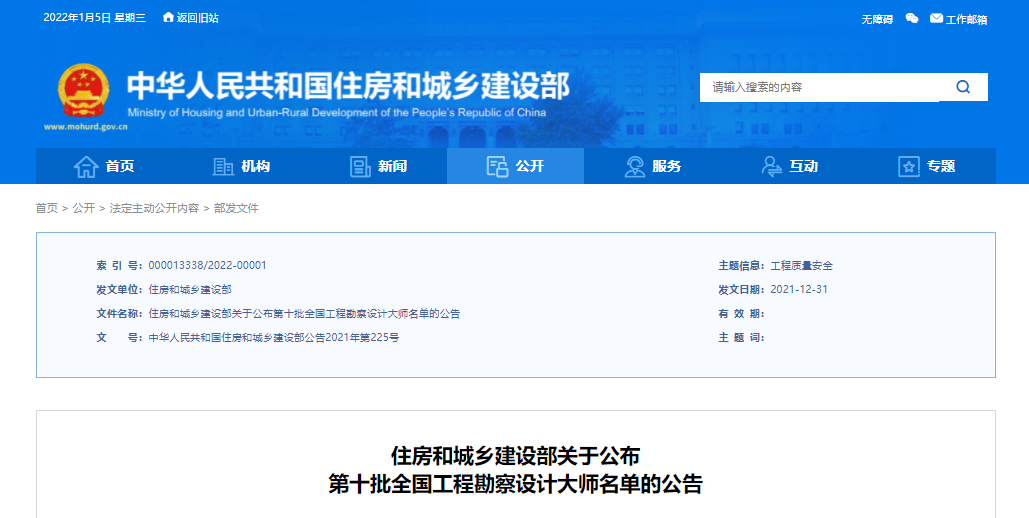Click the envelope icon beside 工作邮箱
Screen dimensions: 1029x518
[x=936, y=18]
